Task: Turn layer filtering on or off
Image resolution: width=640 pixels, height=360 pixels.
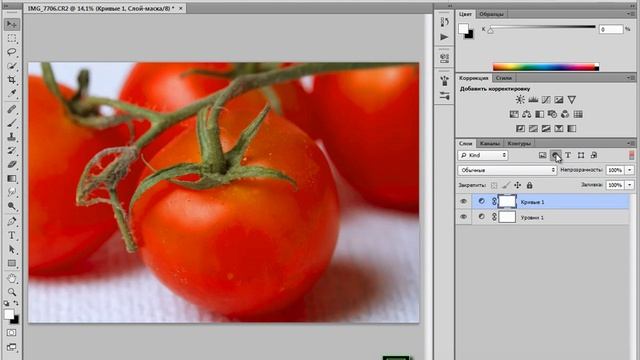Action: click(631, 155)
